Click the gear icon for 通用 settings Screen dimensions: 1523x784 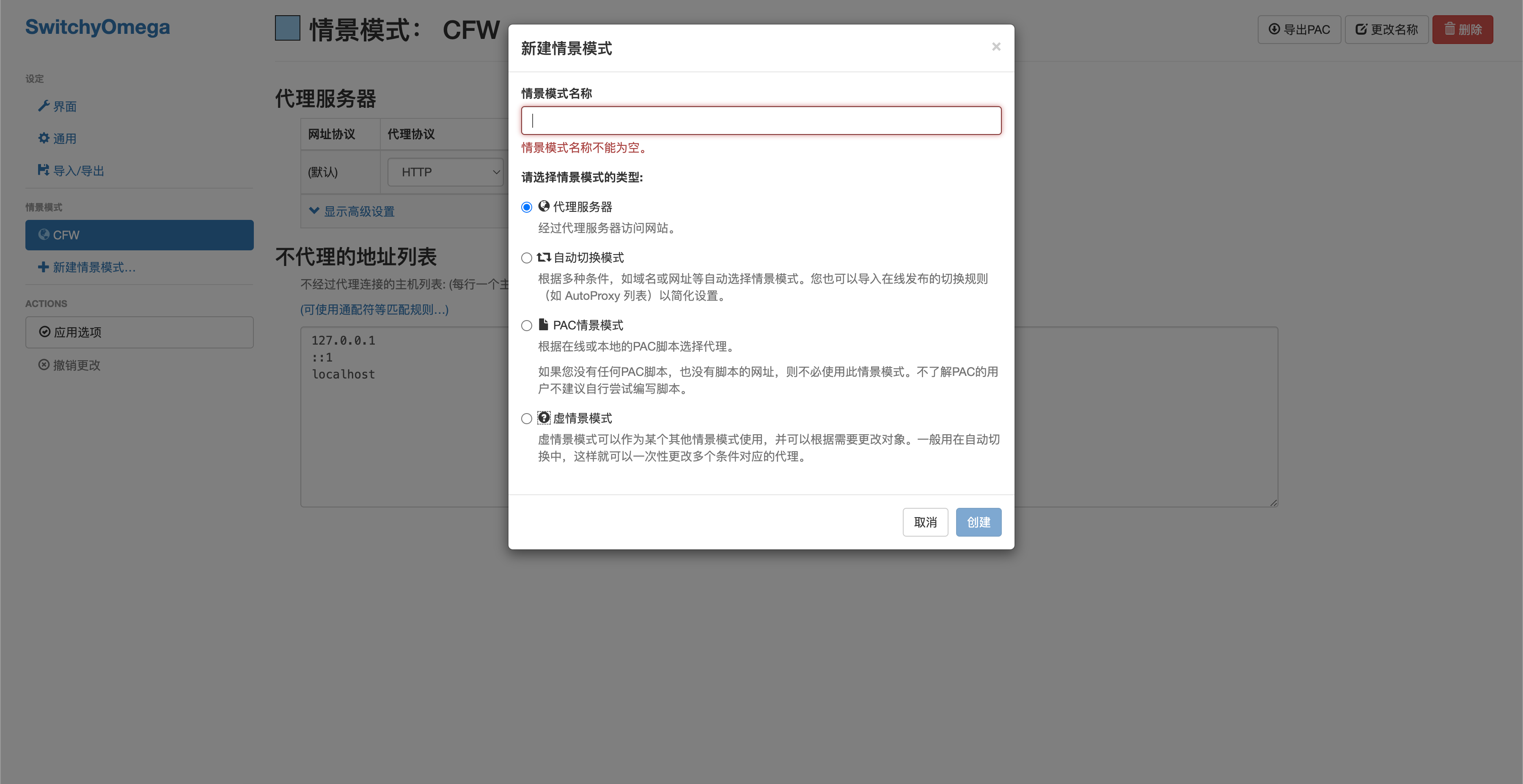(43, 138)
